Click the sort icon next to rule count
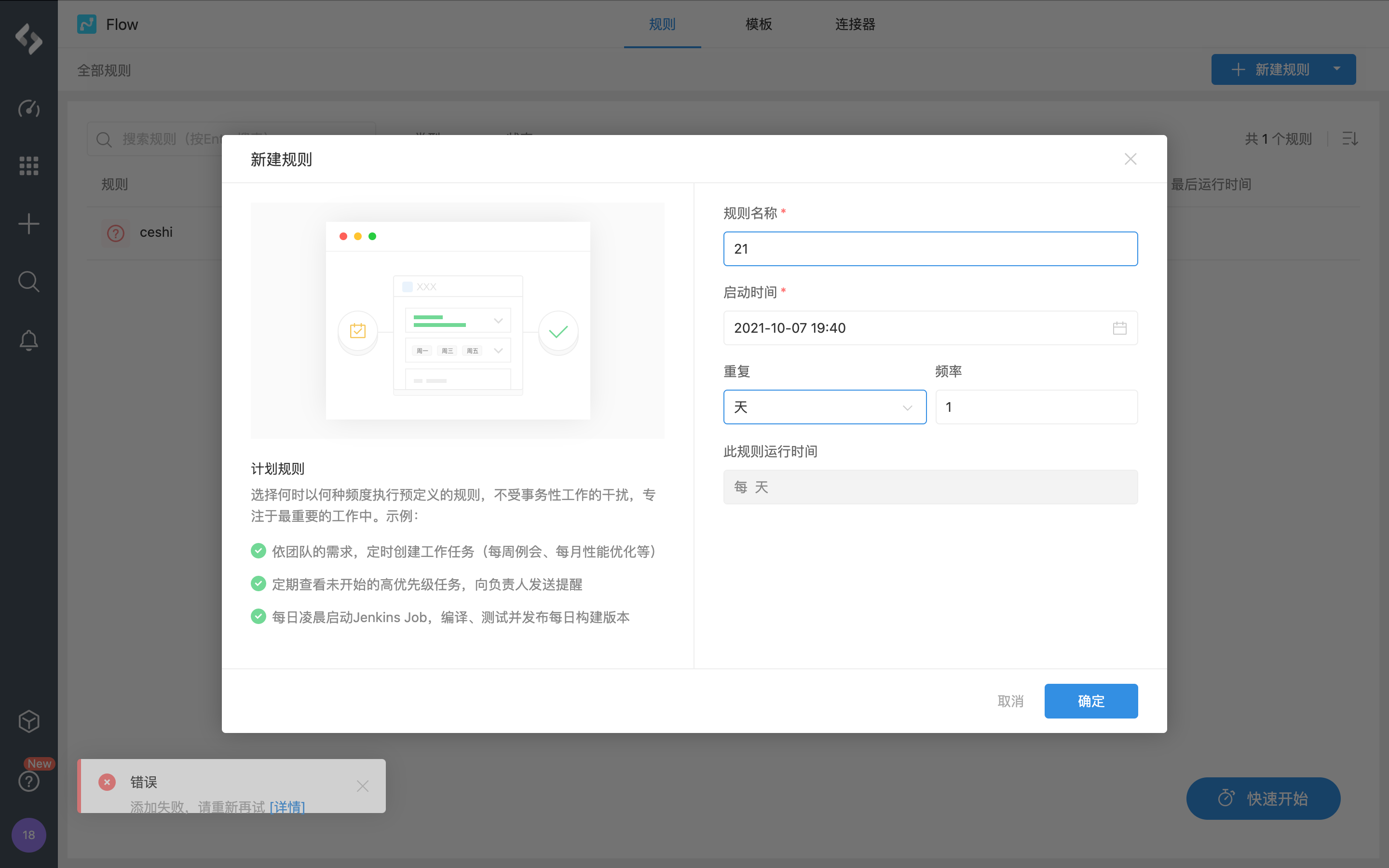Image resolution: width=1389 pixels, height=868 pixels. 1350,138
